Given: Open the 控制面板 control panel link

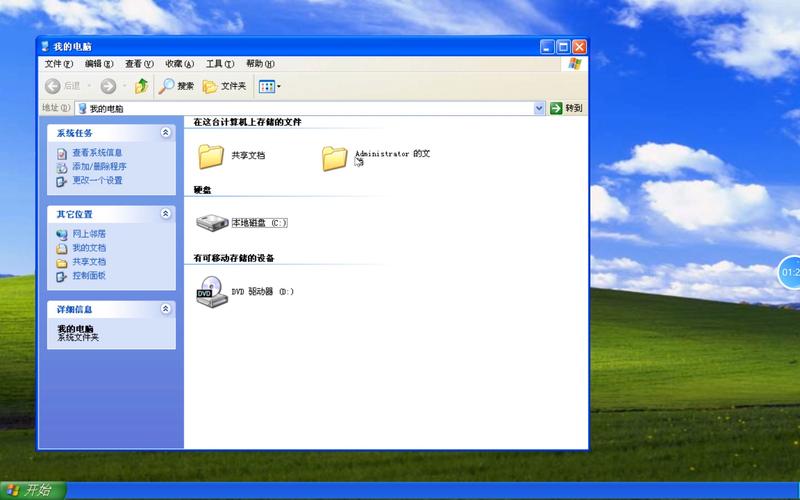Looking at the screenshot, I should point(88,275).
